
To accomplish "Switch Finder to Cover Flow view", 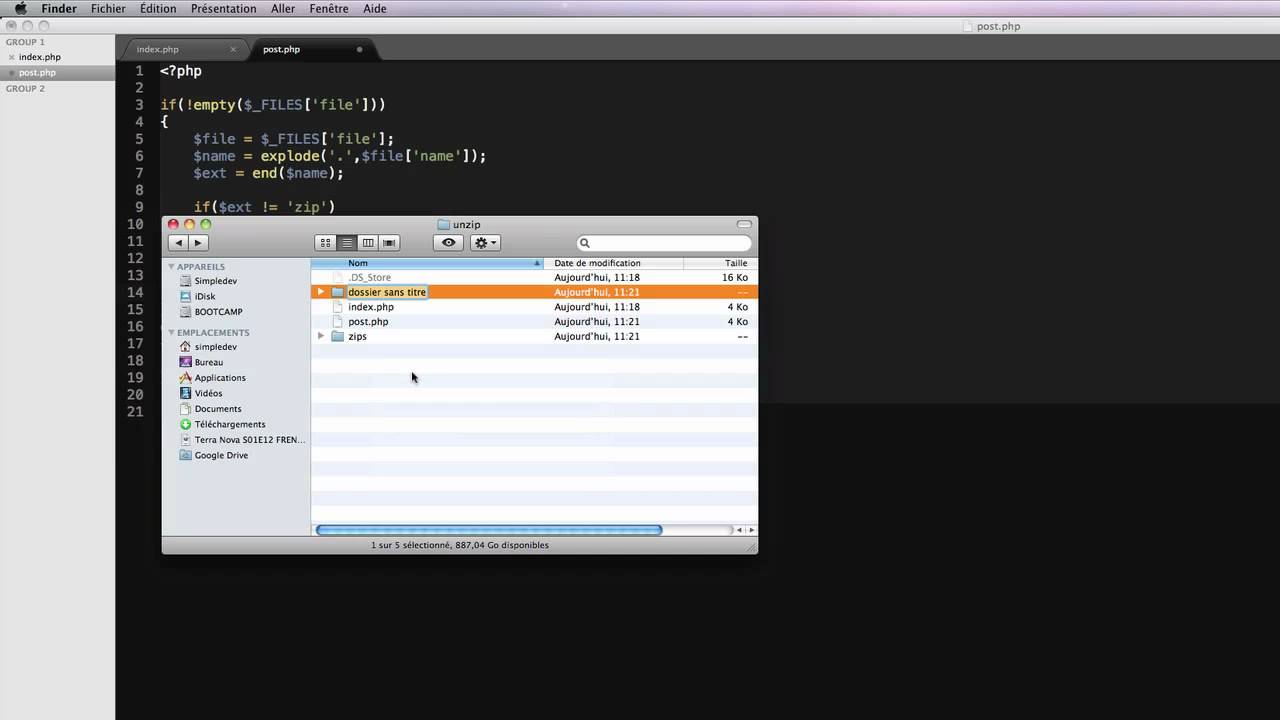I will click(389, 243).
